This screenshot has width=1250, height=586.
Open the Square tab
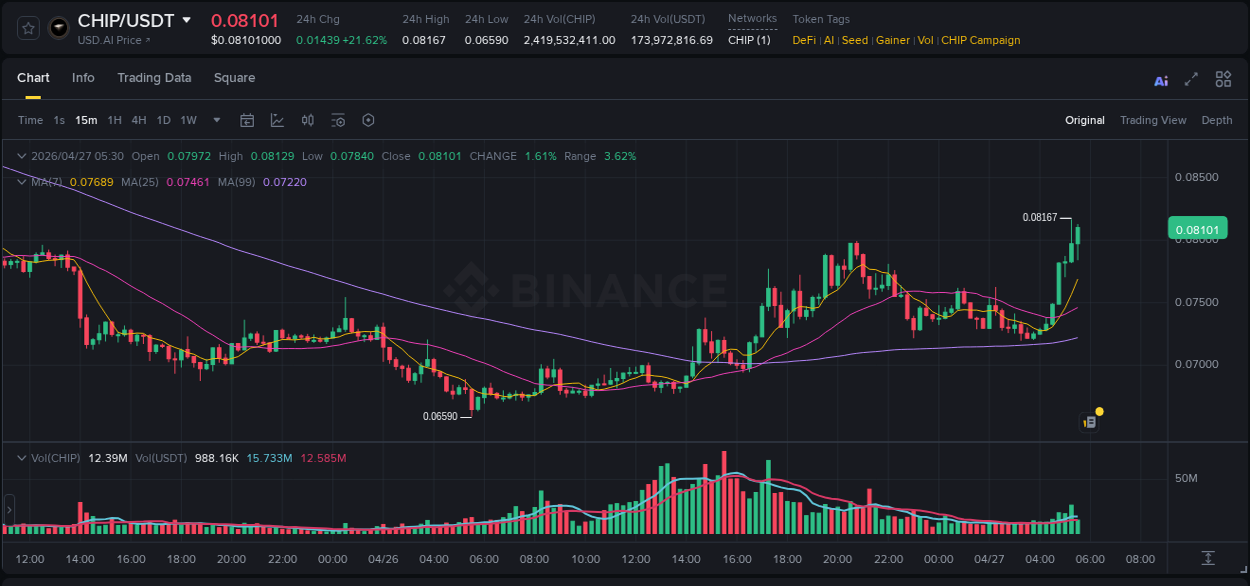(x=234, y=78)
